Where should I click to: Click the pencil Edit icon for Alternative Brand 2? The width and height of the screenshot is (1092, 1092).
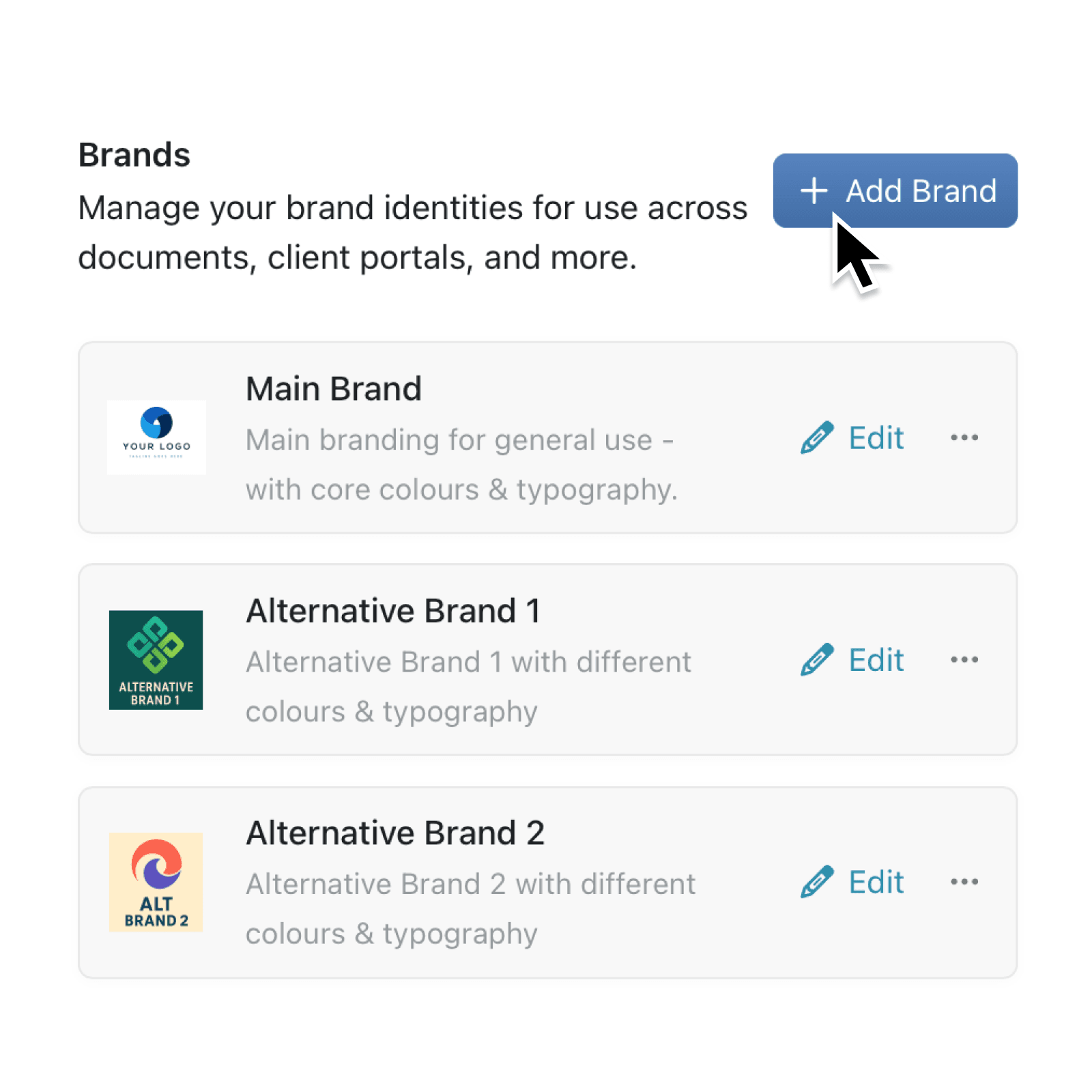[816, 881]
